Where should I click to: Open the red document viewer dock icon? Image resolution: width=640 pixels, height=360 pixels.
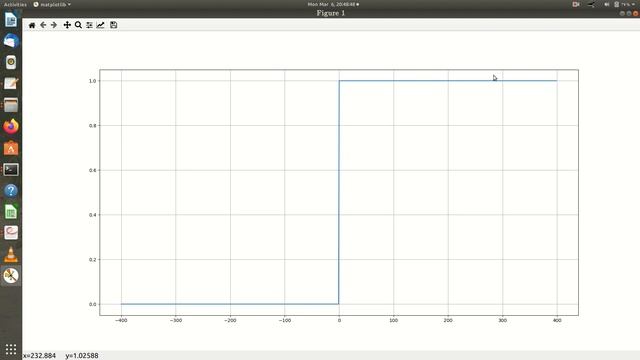11,233
